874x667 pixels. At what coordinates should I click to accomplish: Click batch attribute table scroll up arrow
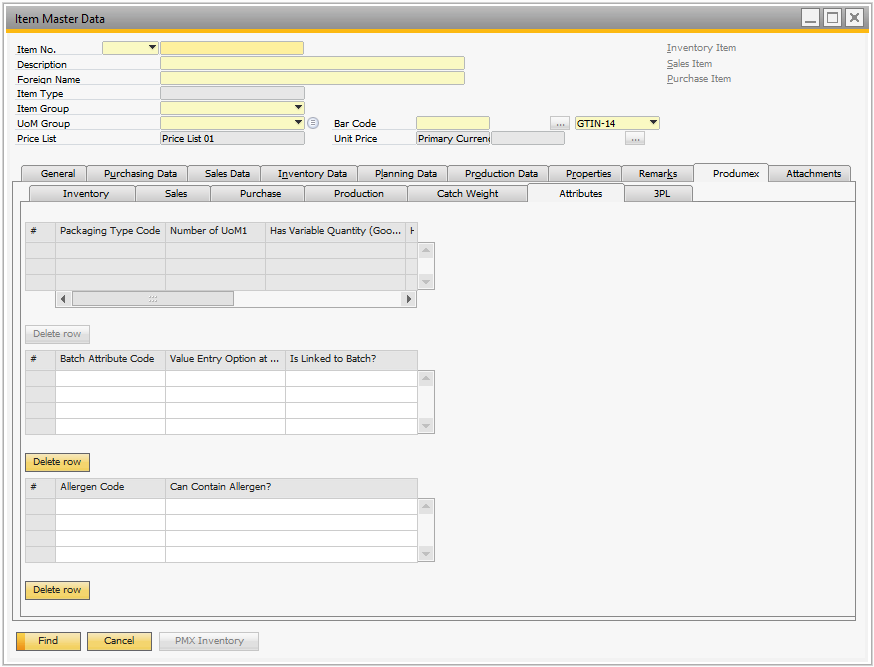click(427, 378)
